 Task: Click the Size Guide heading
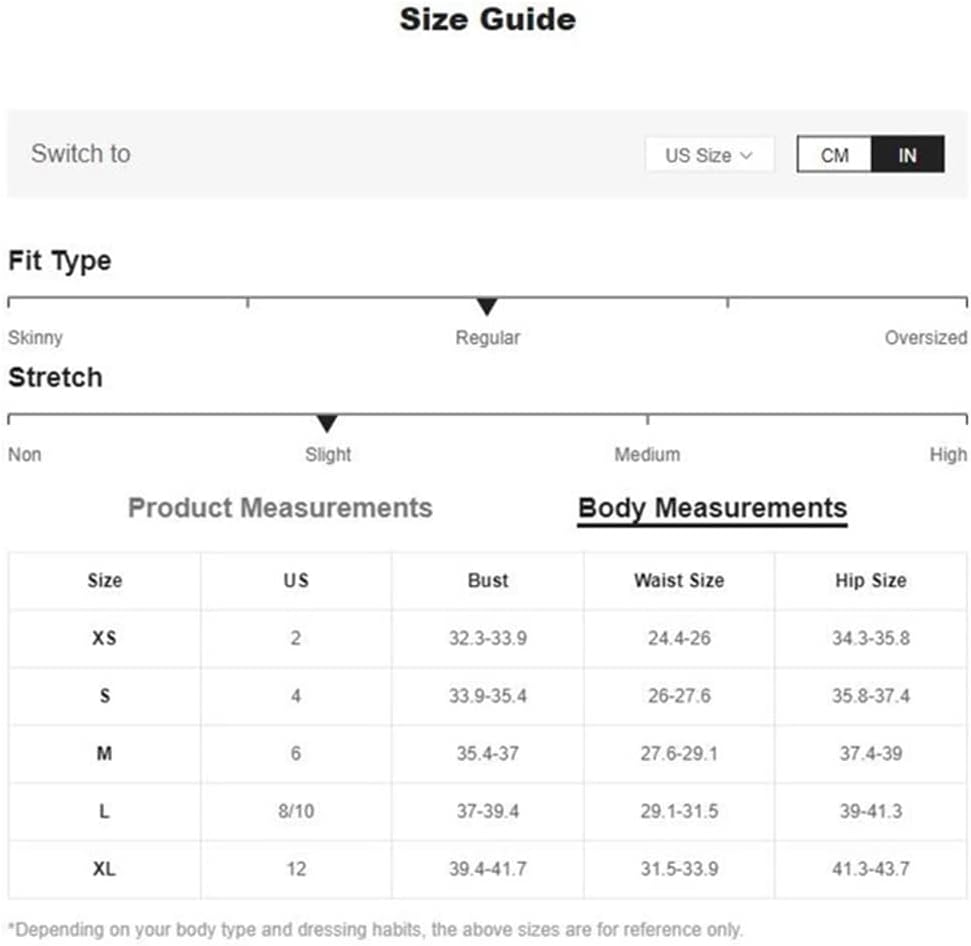click(488, 19)
